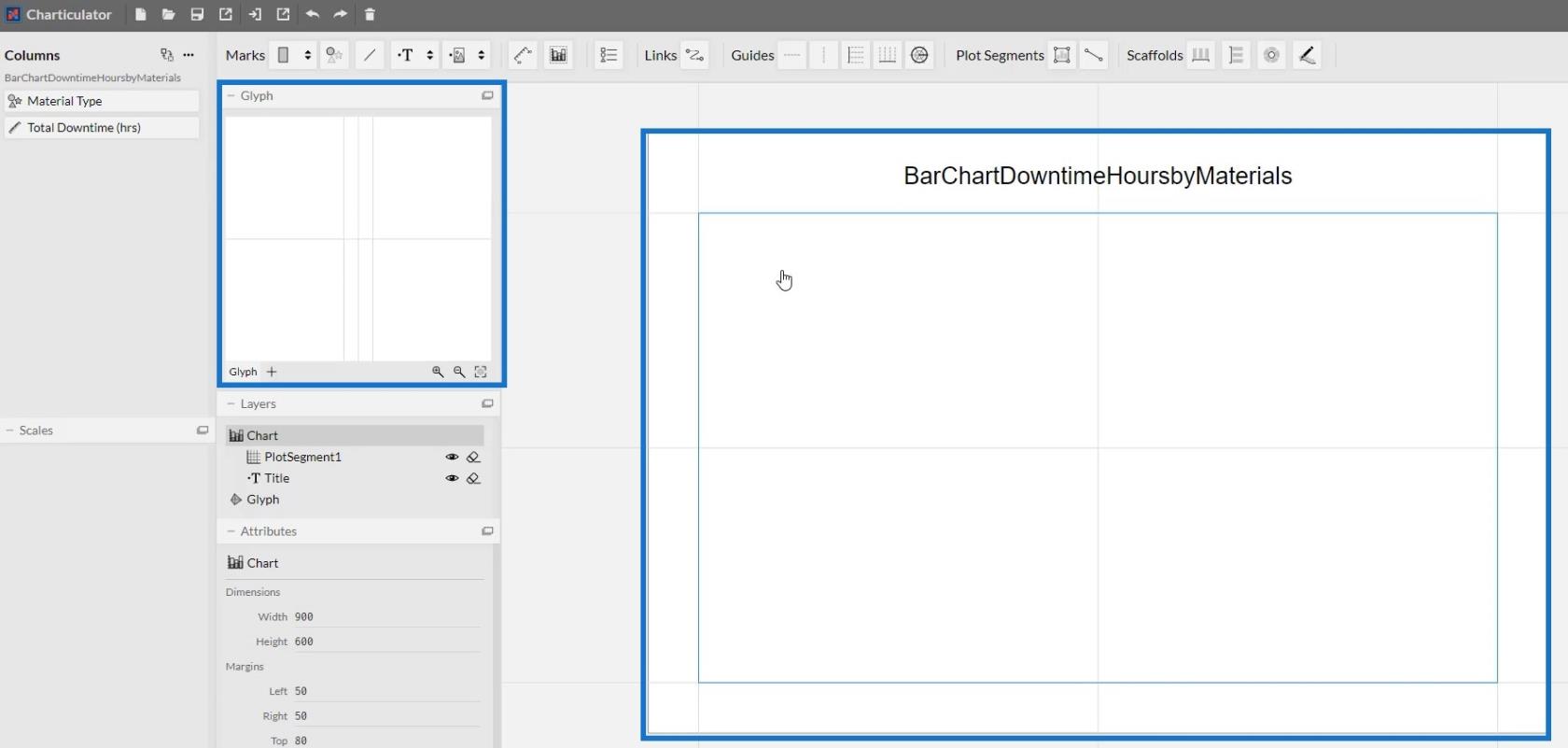Select PlotSegment1 layer
1568x748 pixels.
tap(302, 457)
